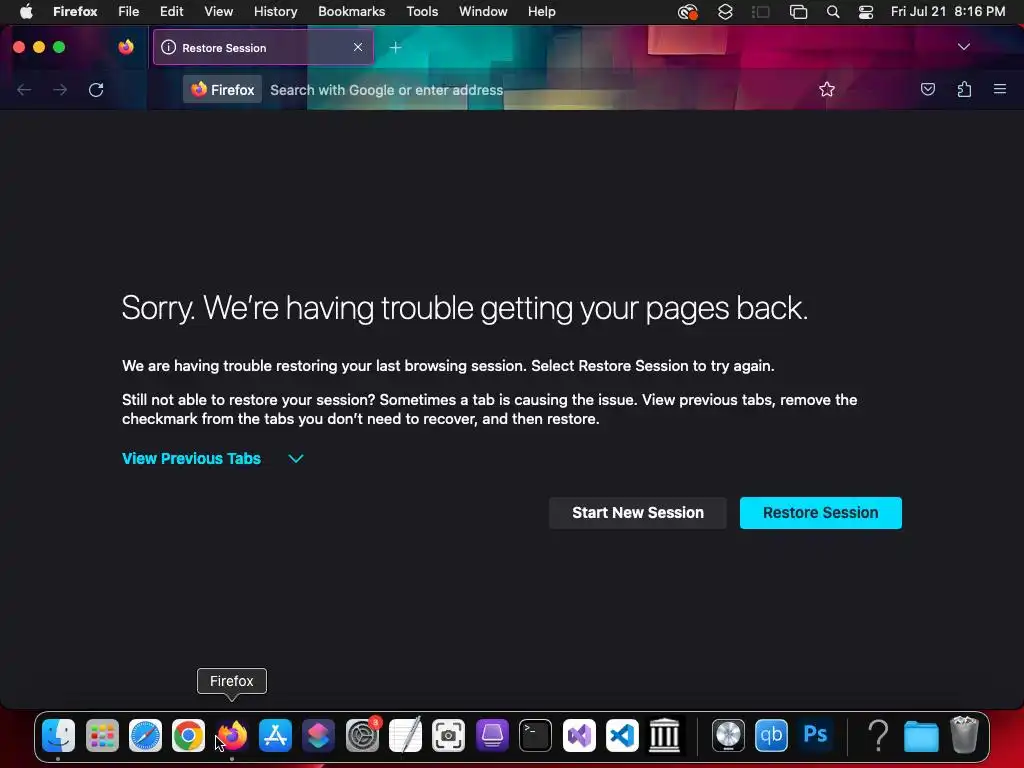The width and height of the screenshot is (1024, 768).
Task: Open the Trash from the Dock
Action: (964, 735)
